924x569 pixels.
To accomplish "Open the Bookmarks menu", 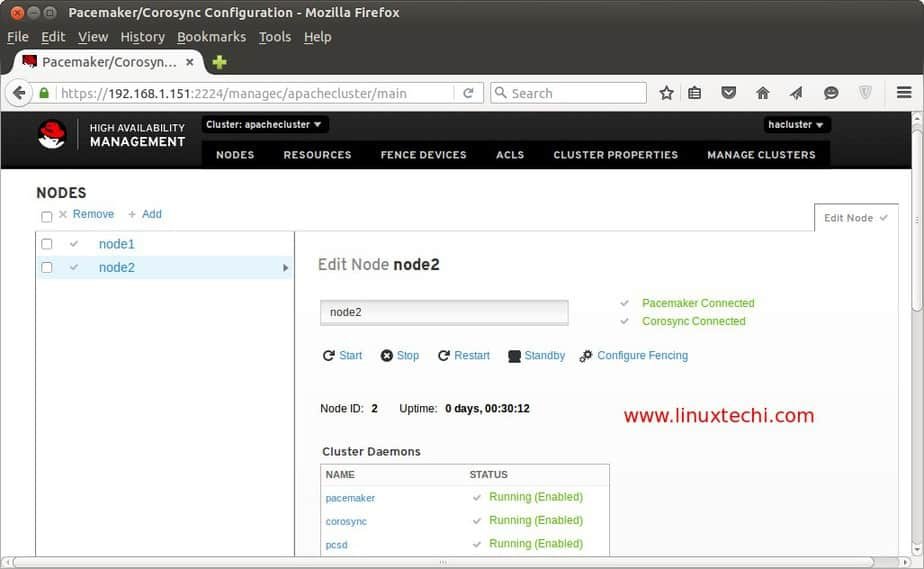I will (x=212, y=37).
